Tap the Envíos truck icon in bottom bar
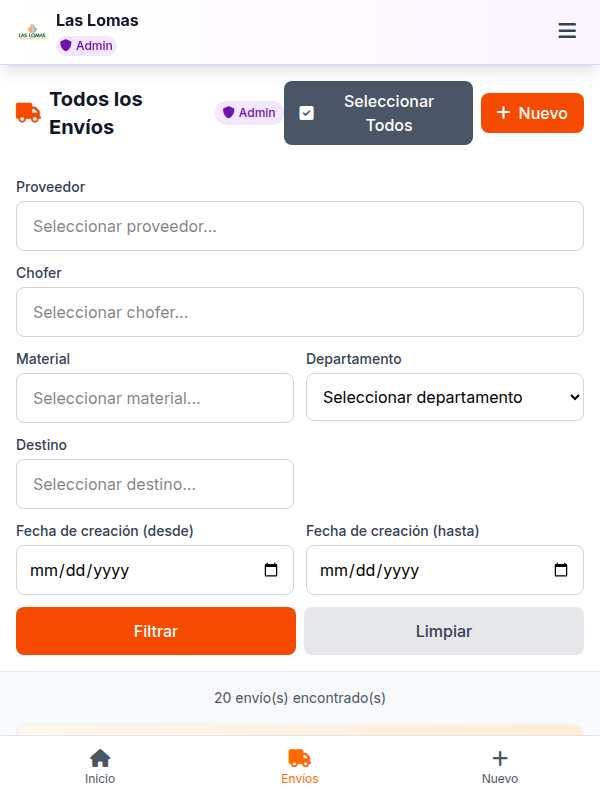This screenshot has height=800, width=600. tap(300, 758)
